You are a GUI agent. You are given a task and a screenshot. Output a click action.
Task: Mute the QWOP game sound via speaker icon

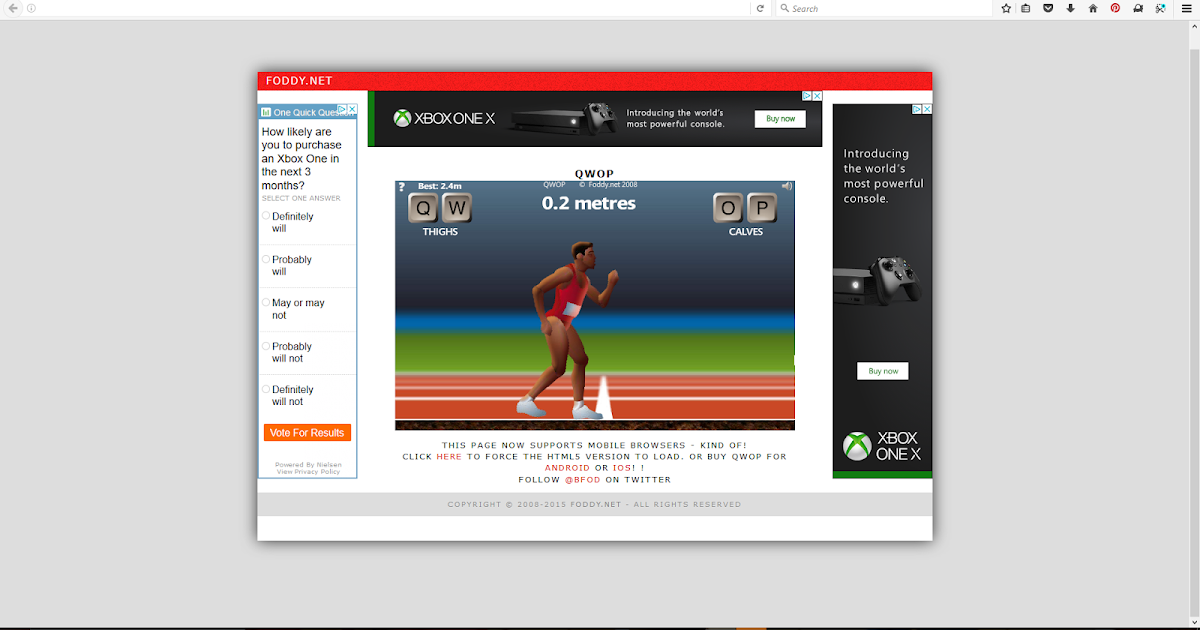tap(787, 185)
